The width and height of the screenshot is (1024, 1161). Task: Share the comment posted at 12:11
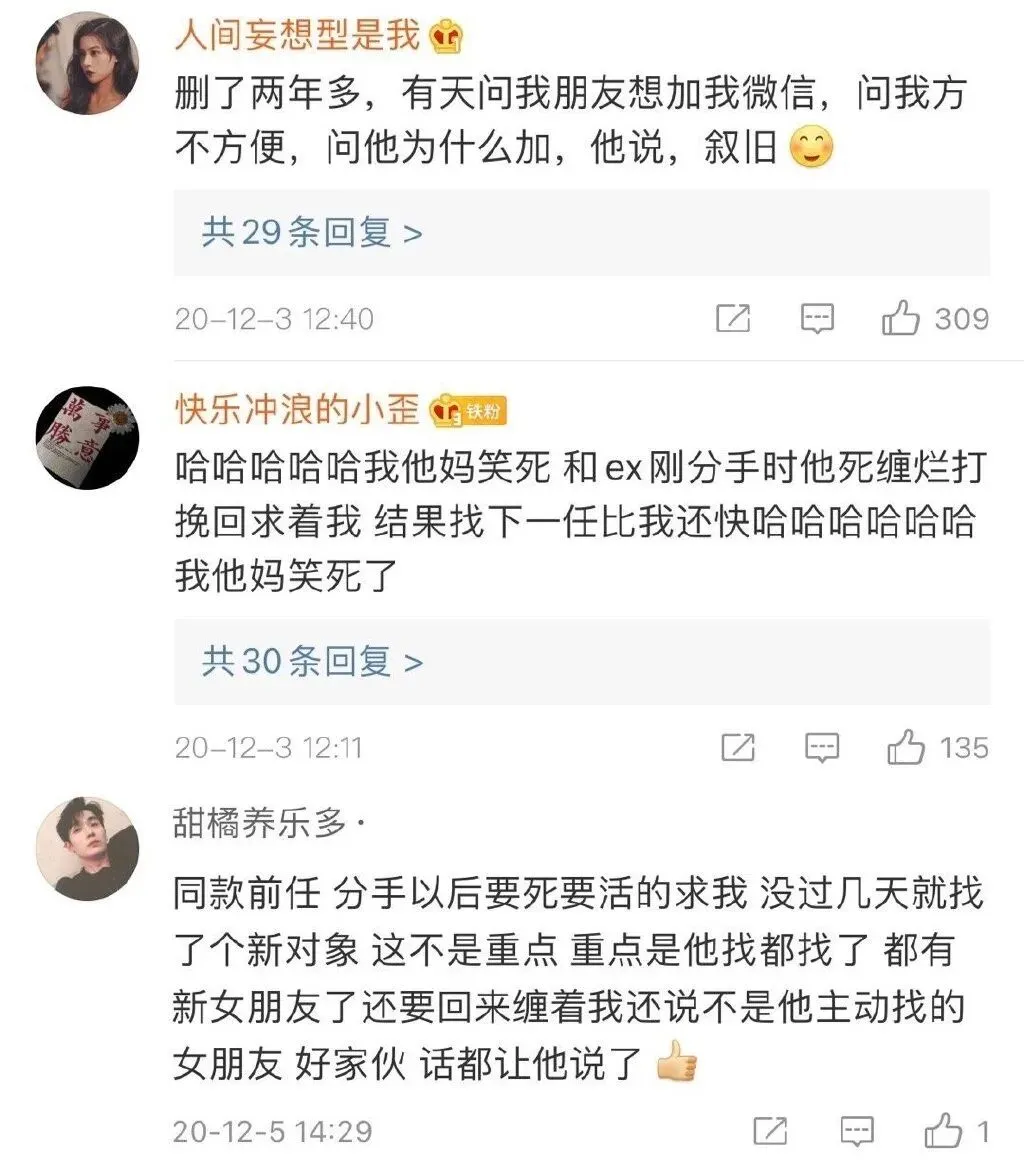tap(738, 746)
